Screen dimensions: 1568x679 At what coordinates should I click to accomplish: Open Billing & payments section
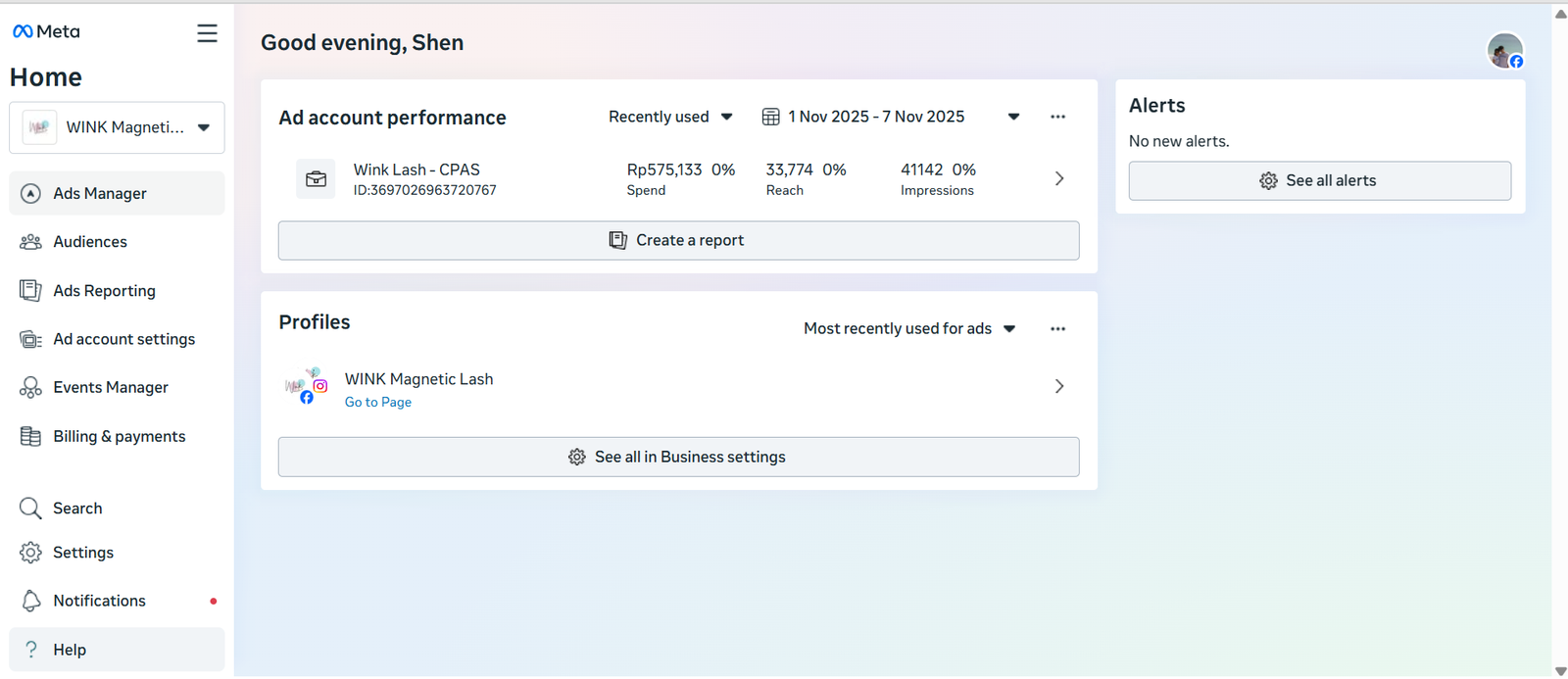coord(119,437)
